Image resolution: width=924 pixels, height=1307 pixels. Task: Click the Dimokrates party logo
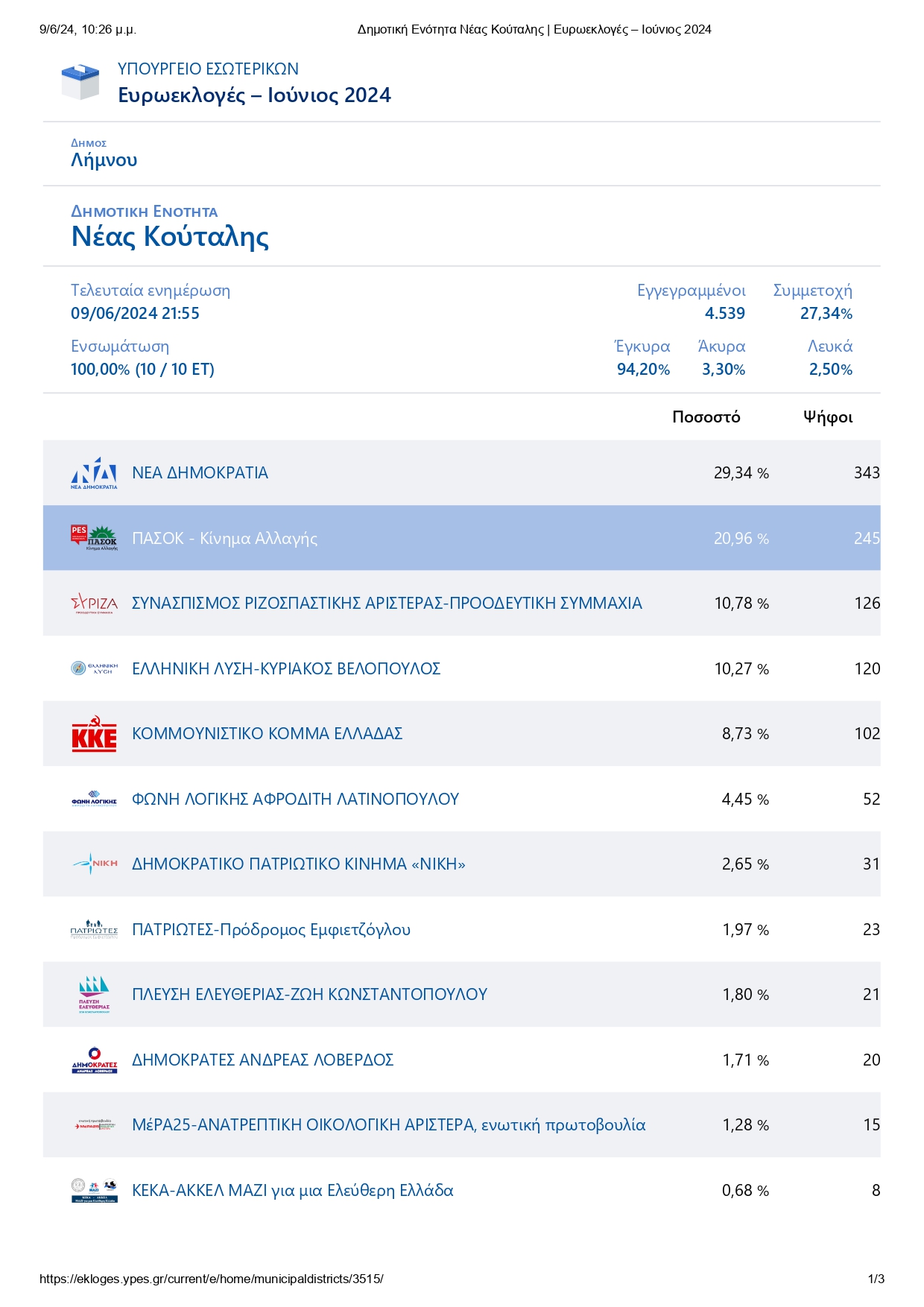[94, 1060]
